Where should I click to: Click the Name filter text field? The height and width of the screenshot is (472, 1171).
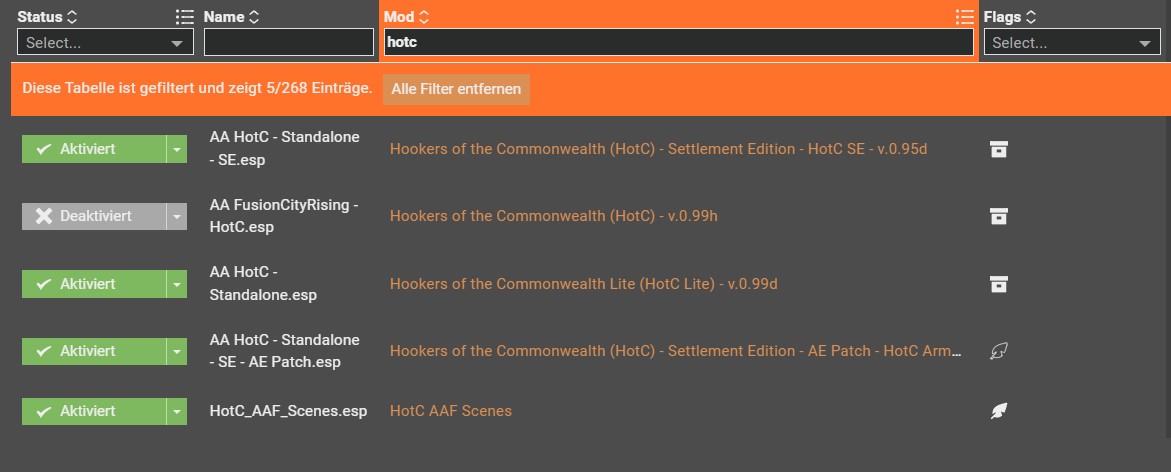coord(288,43)
